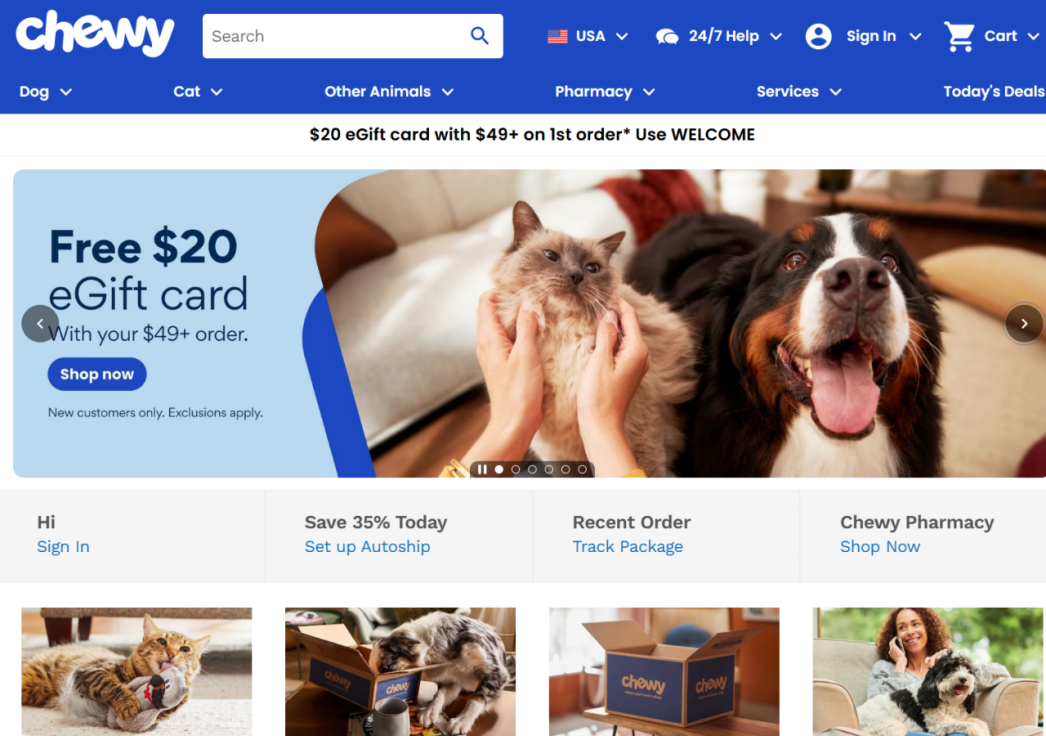Screen dimensions: 1046x736
Task: Follow the Set up Autoship link
Action: (x=367, y=546)
